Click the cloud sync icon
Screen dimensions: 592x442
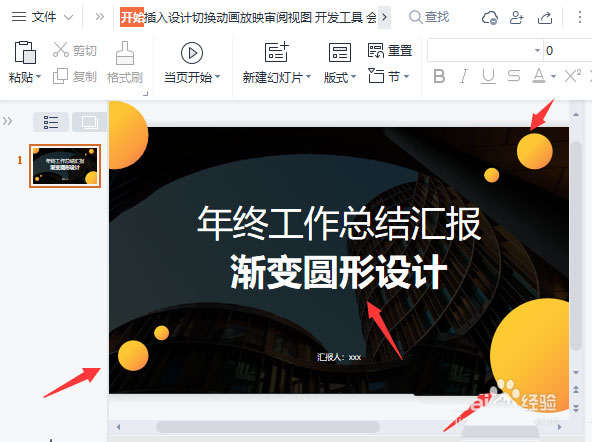click(x=490, y=18)
